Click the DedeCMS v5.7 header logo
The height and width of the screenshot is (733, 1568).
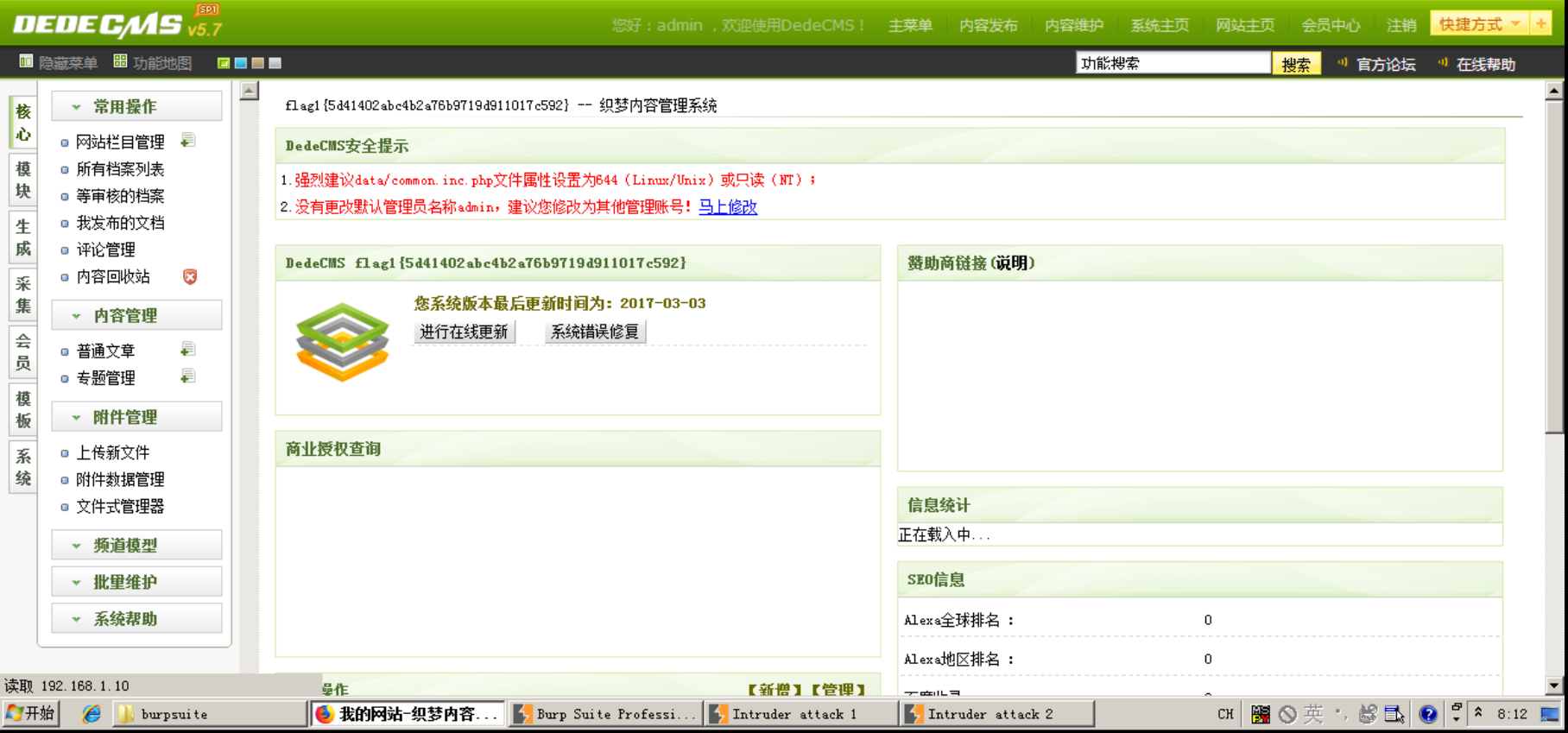tap(117, 23)
